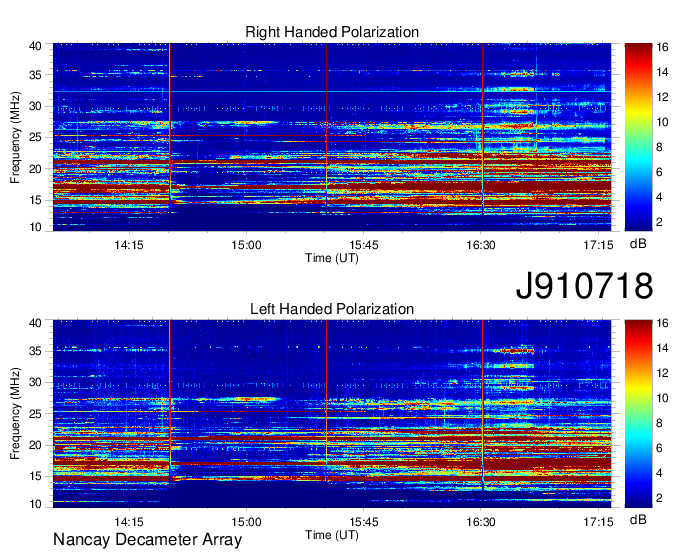Click 40 MHz tick of Right Handed plot
This screenshot has height=552, width=680.
pos(36,46)
